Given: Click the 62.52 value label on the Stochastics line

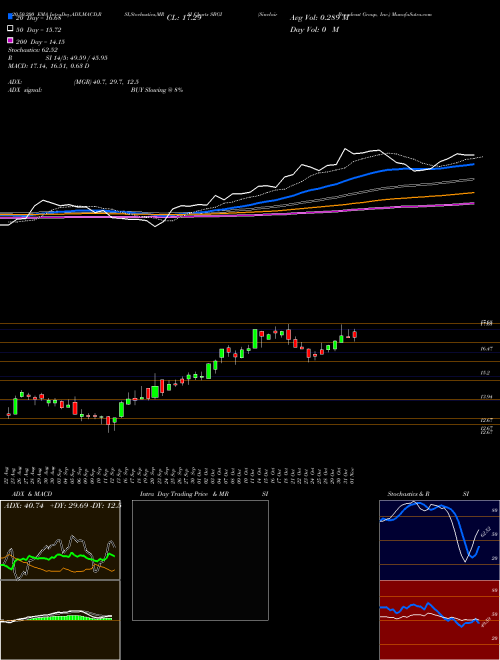Looking at the screenshot, I should (x=484, y=531).
